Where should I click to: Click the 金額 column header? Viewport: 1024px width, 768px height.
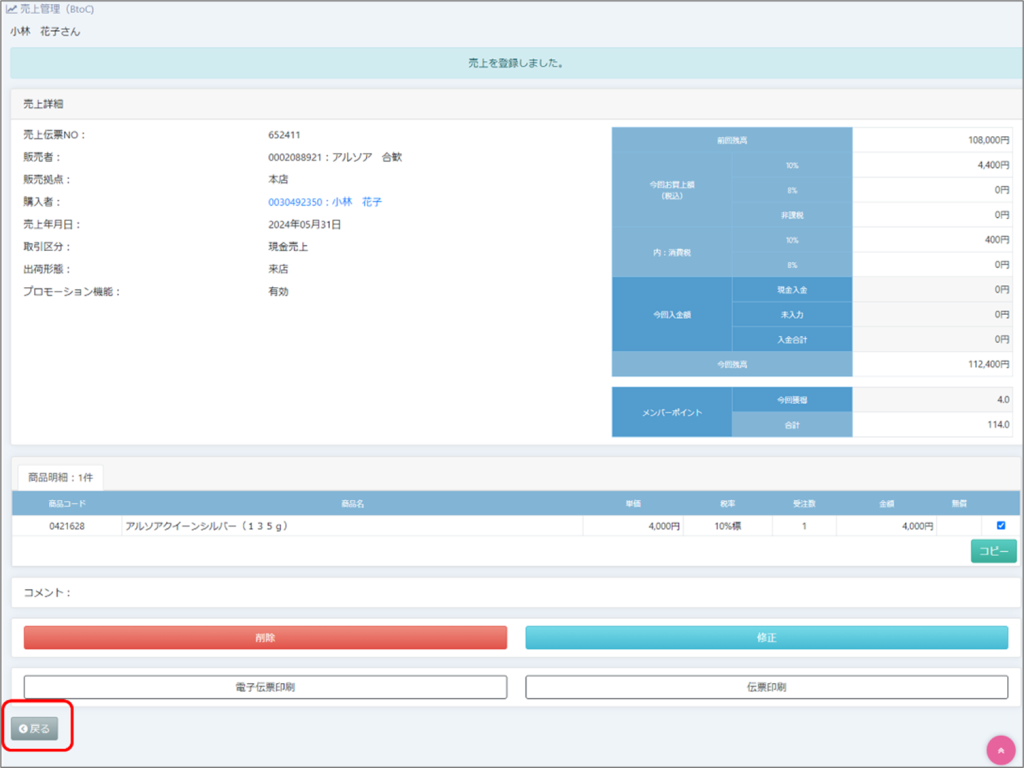886,504
